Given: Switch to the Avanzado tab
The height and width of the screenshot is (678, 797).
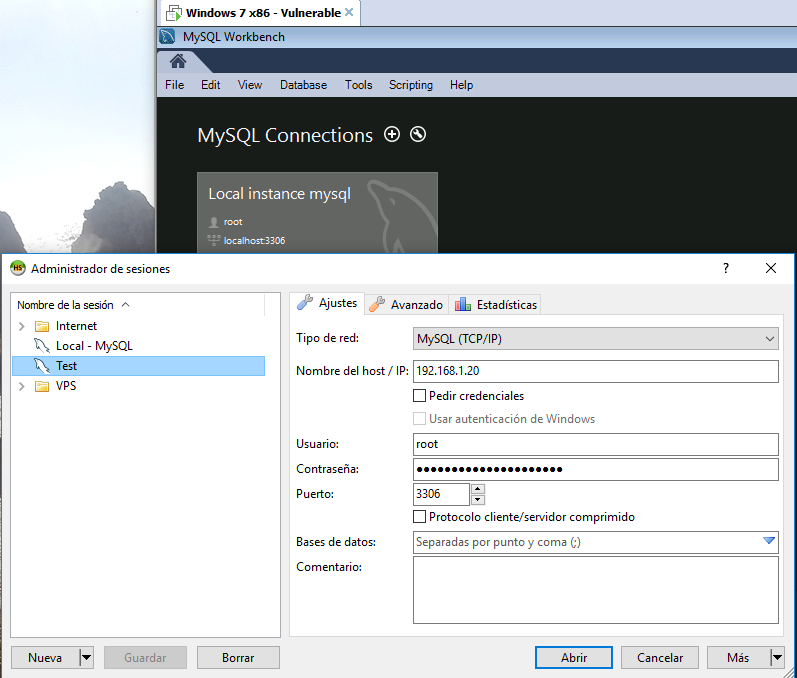Looking at the screenshot, I should 406,304.
